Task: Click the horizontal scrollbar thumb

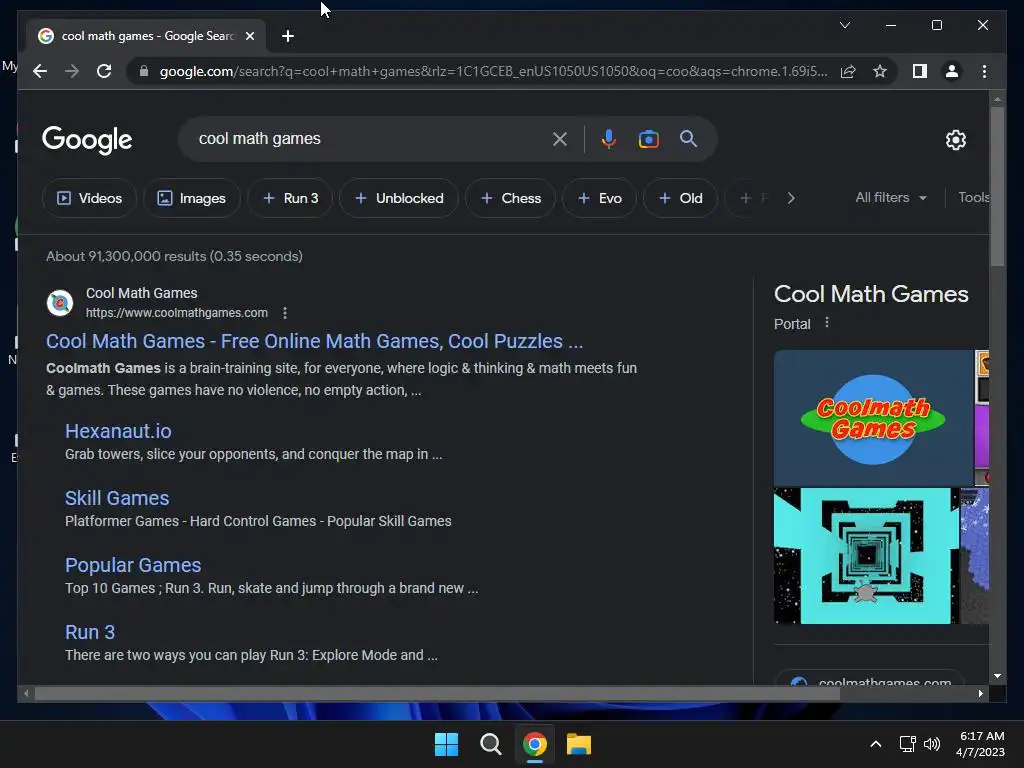Action: tap(437, 694)
